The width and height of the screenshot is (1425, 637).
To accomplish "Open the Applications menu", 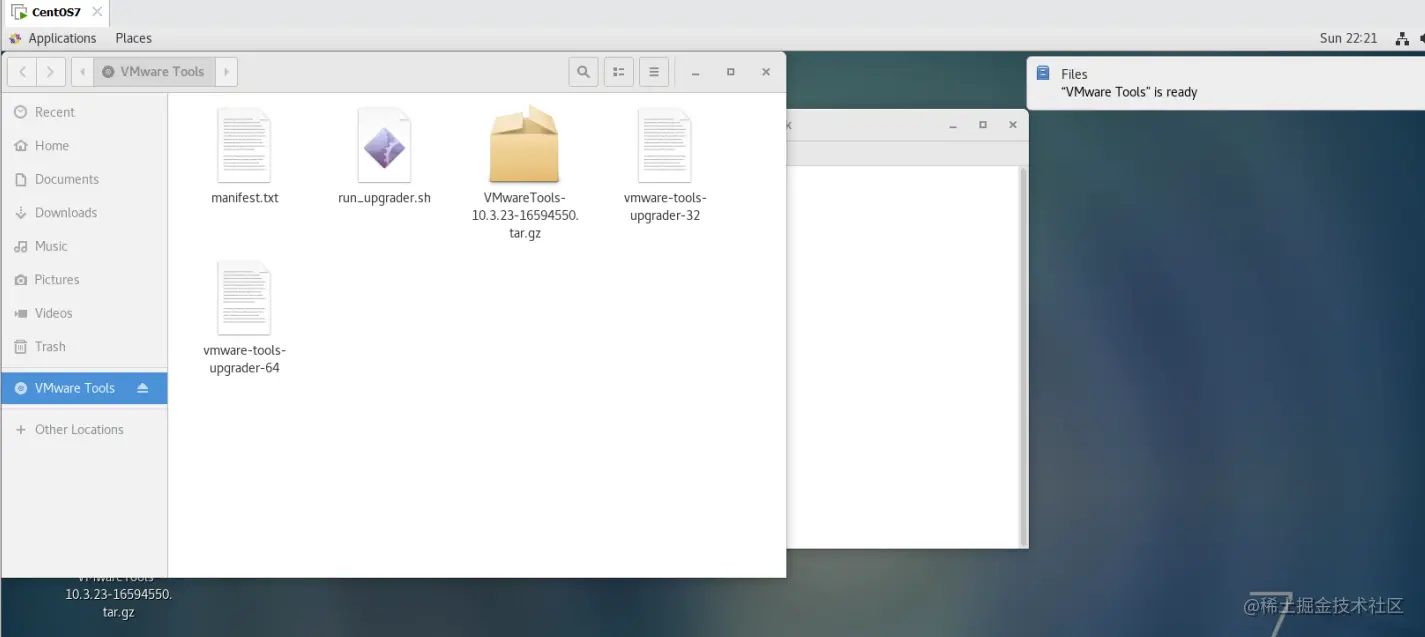I will coord(62,38).
